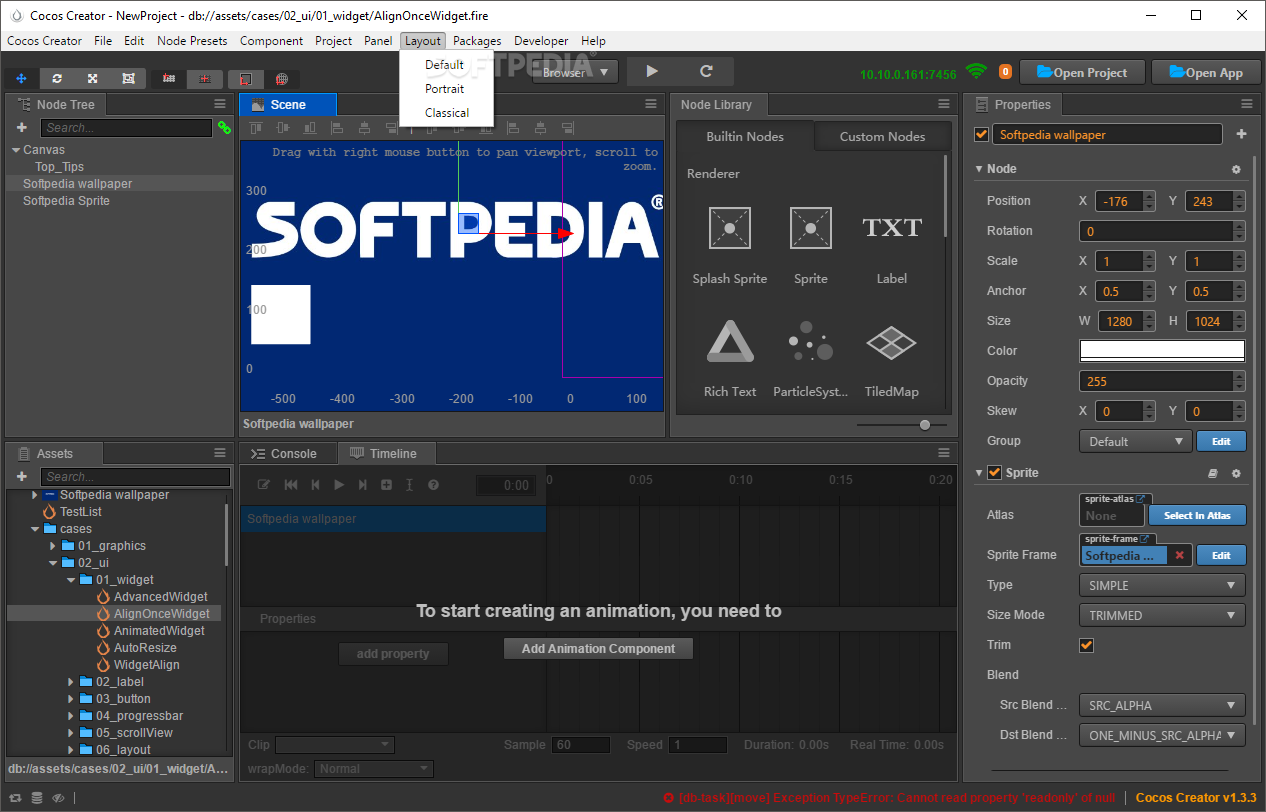Open Size Mode TRIMMED dropdown
Viewport: 1266px width, 812px height.
pyautogui.click(x=1162, y=615)
